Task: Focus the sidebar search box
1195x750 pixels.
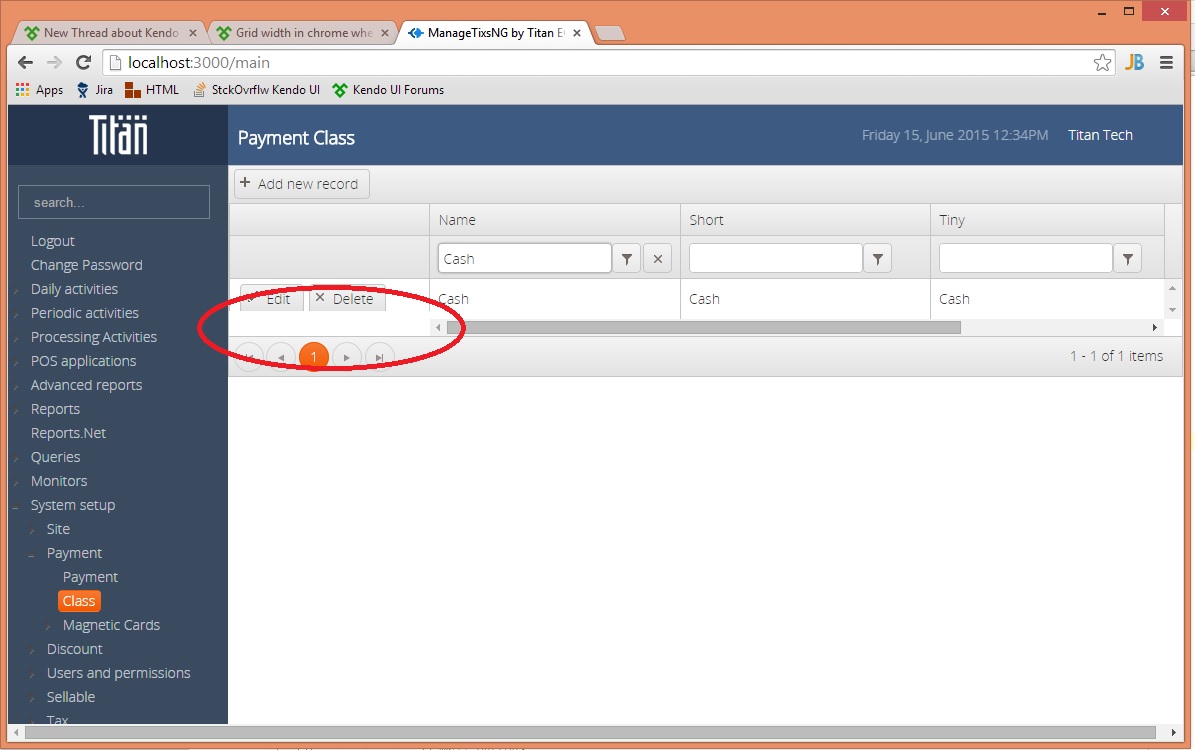Action: point(114,202)
